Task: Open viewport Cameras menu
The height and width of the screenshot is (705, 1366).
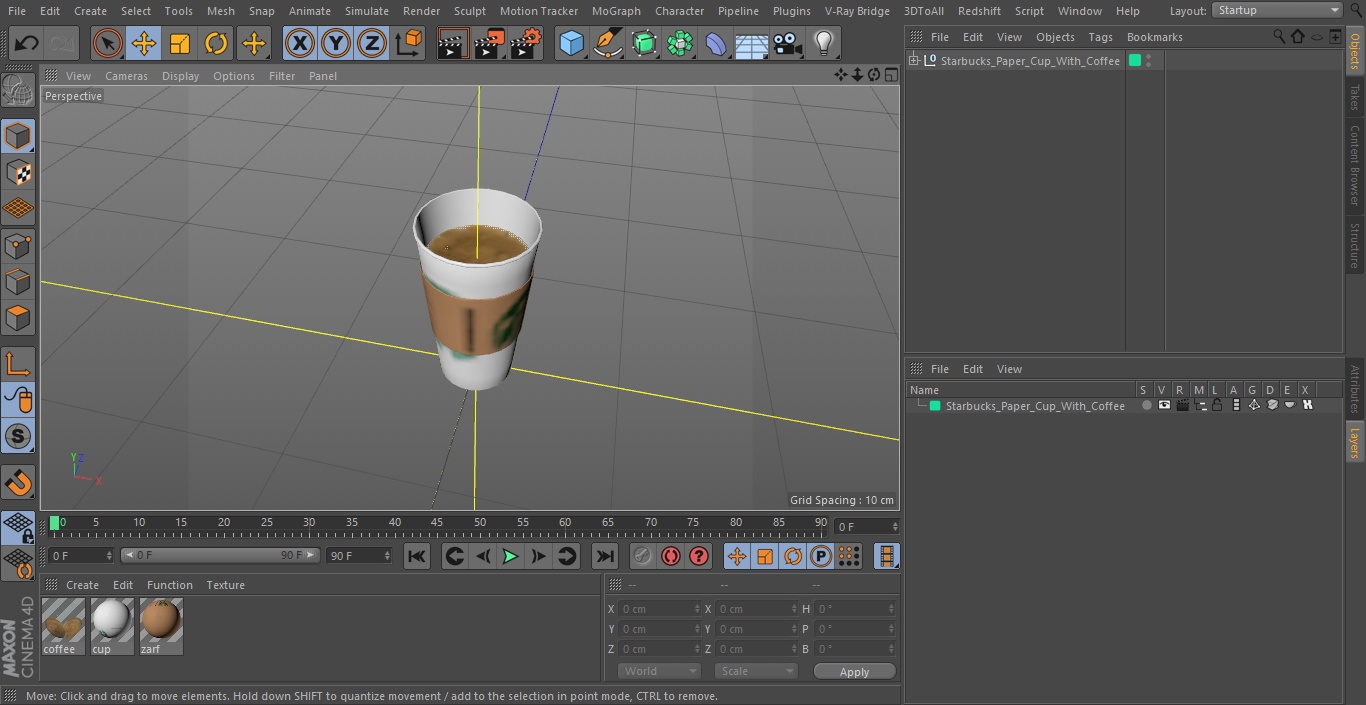Action: coord(126,76)
